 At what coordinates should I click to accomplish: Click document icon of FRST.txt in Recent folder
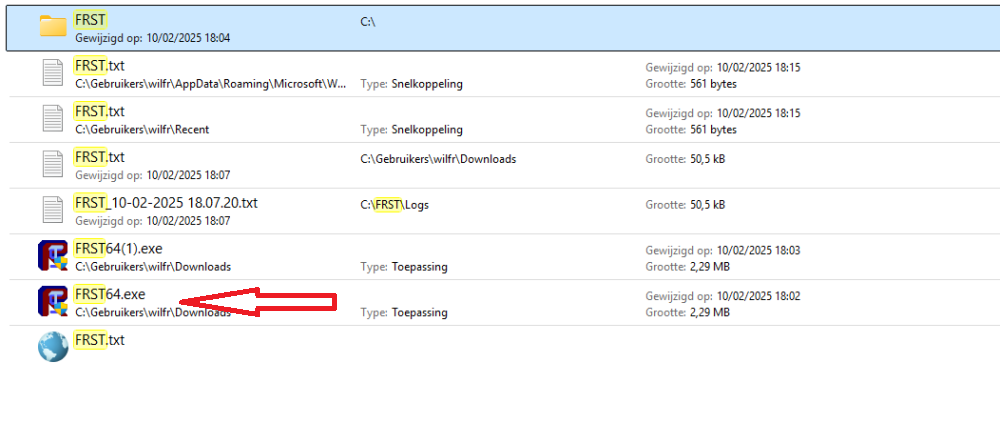[53, 120]
